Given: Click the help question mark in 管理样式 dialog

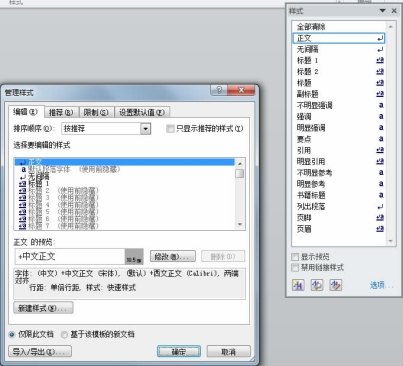Looking at the screenshot, I should [219, 90].
